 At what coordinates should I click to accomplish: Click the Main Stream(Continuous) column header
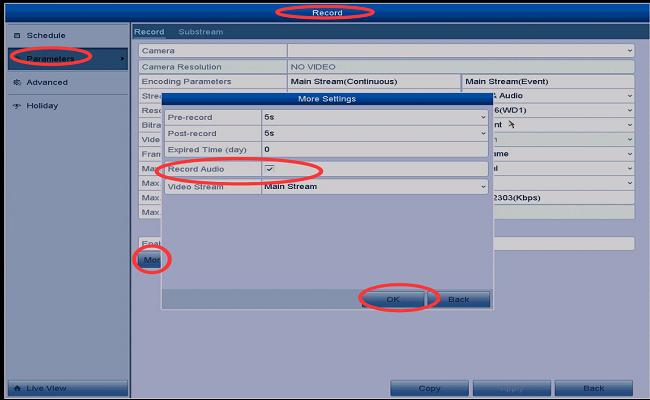tap(344, 82)
